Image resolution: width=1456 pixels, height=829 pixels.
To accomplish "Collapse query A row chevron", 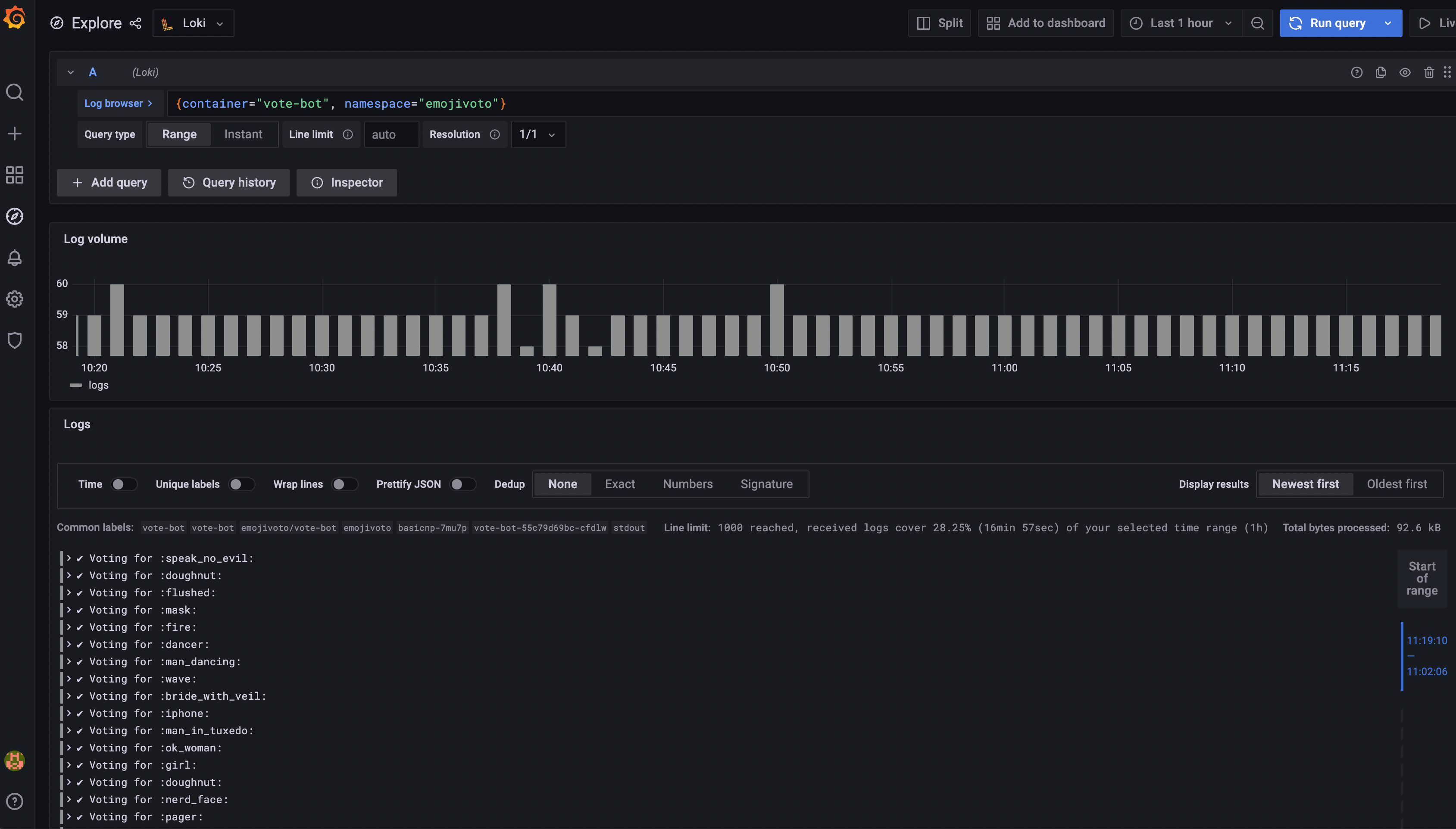I will tap(71, 72).
